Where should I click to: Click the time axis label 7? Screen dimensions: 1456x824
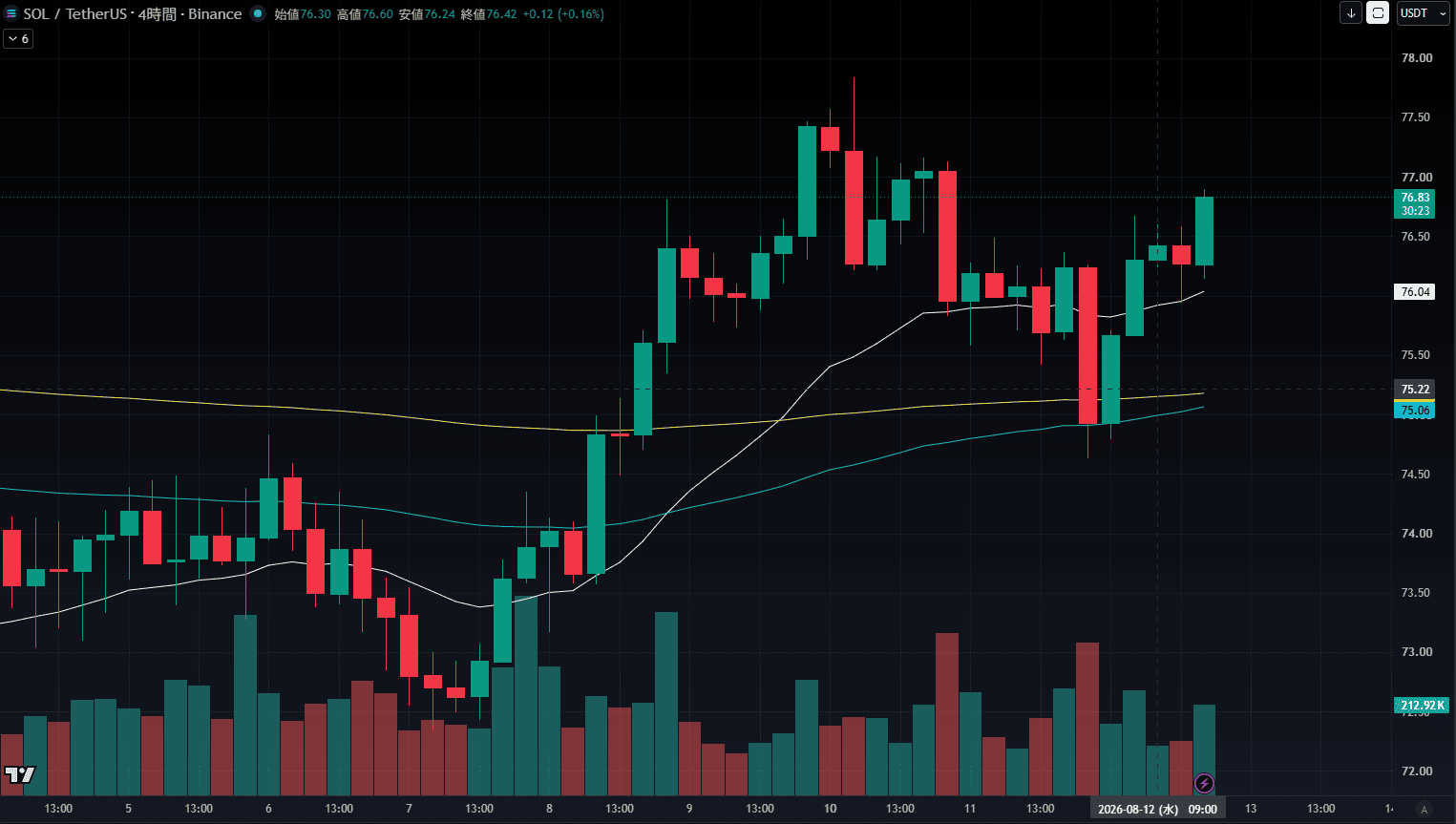pos(409,809)
